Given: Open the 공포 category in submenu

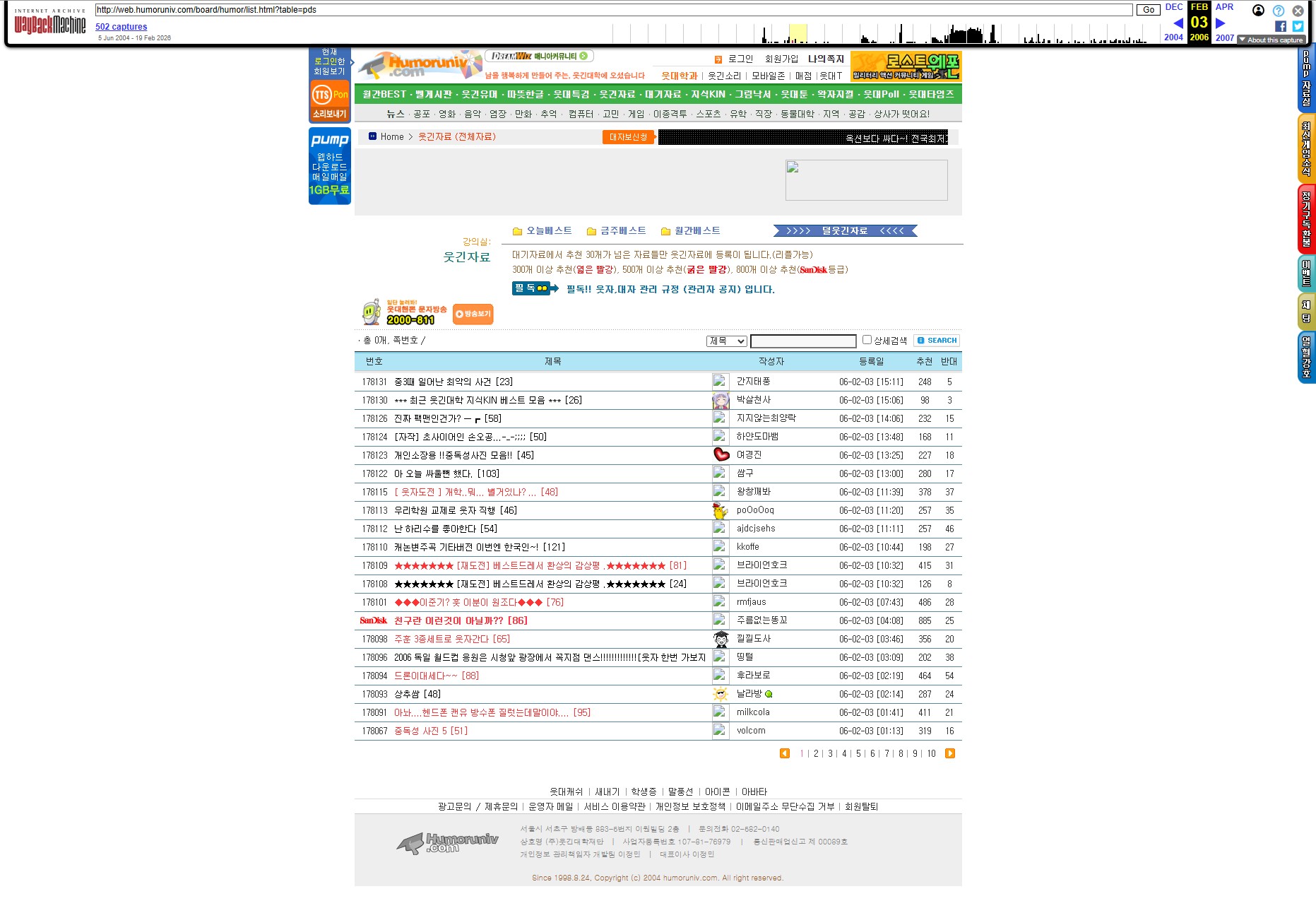Looking at the screenshot, I should 422,114.
